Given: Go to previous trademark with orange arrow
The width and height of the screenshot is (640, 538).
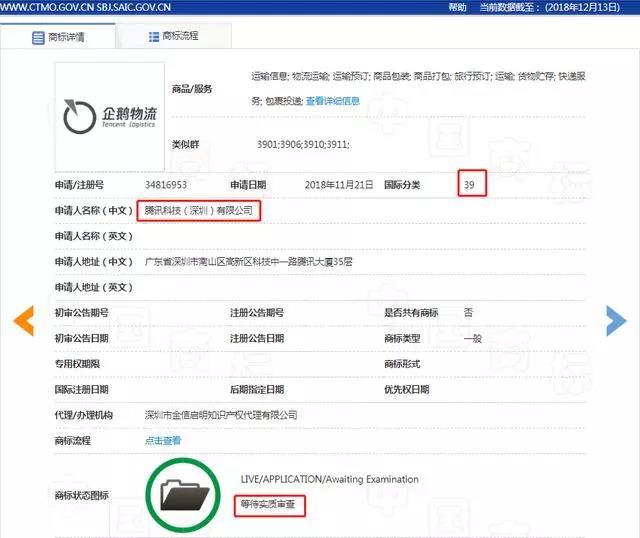Looking at the screenshot, I should coord(24,320).
